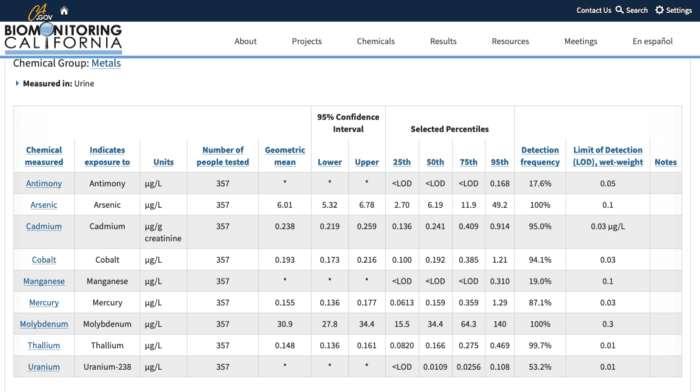Viewport: 700px width, 392px height.
Task: Go to the home icon
Action: (64, 11)
